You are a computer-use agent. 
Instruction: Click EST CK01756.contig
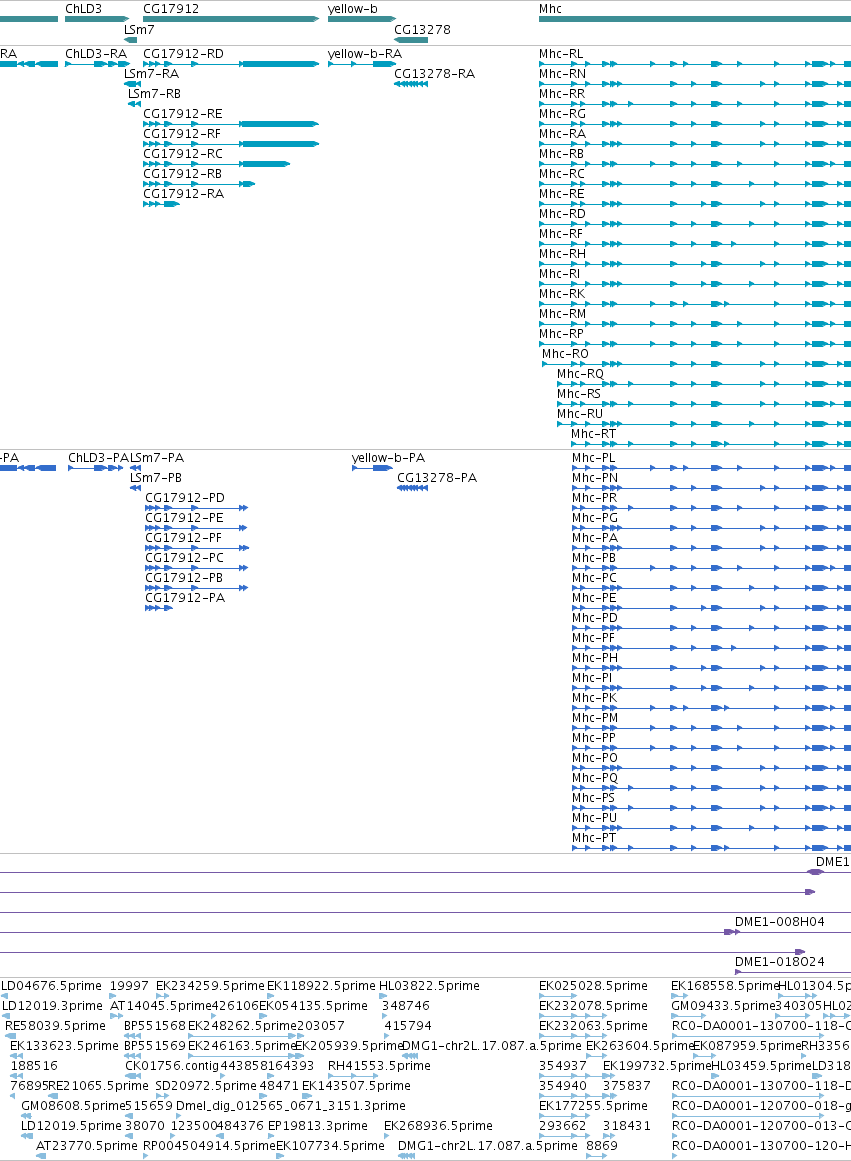click(x=172, y=1066)
